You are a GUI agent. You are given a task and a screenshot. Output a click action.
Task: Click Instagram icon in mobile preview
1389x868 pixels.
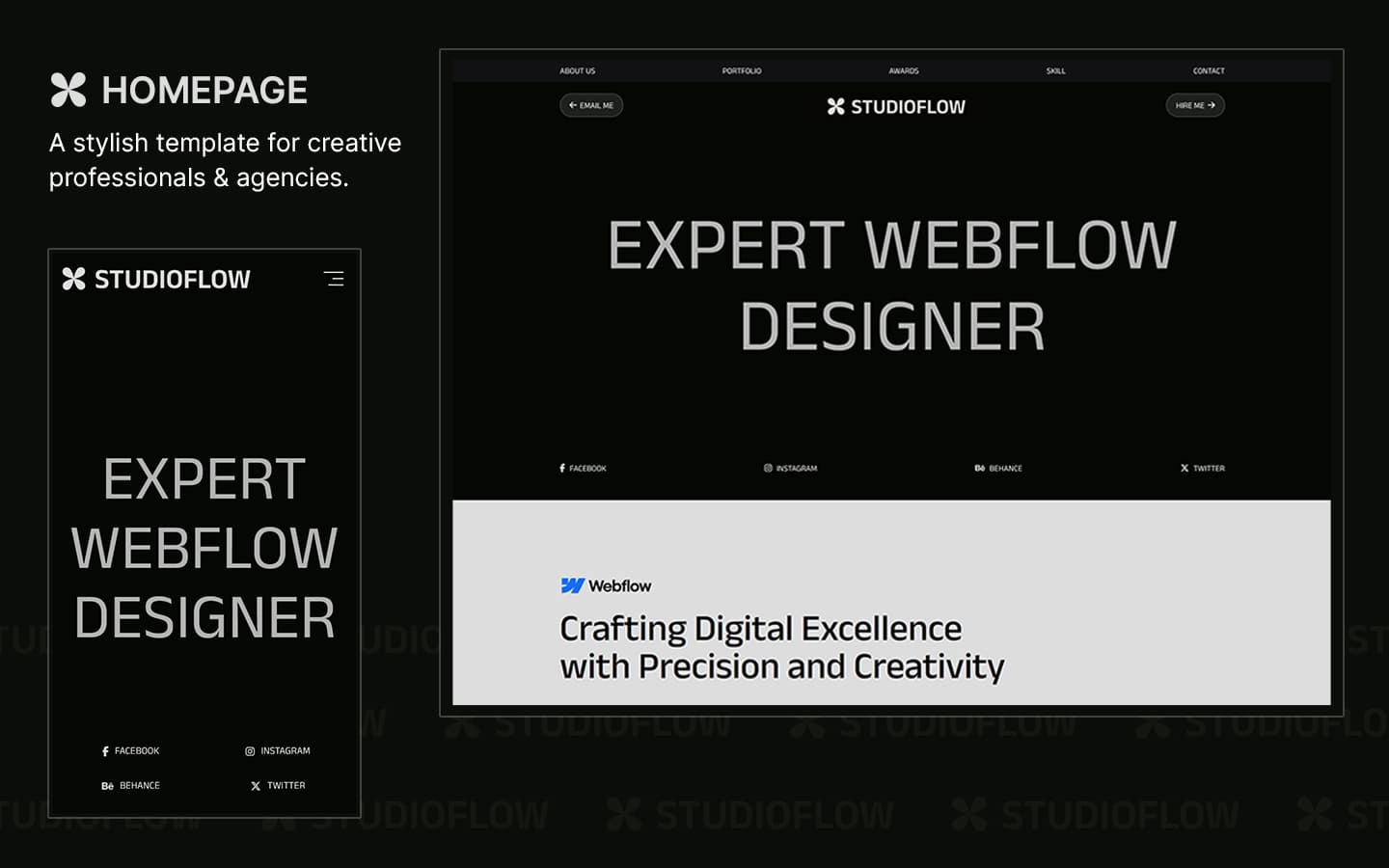(x=250, y=750)
